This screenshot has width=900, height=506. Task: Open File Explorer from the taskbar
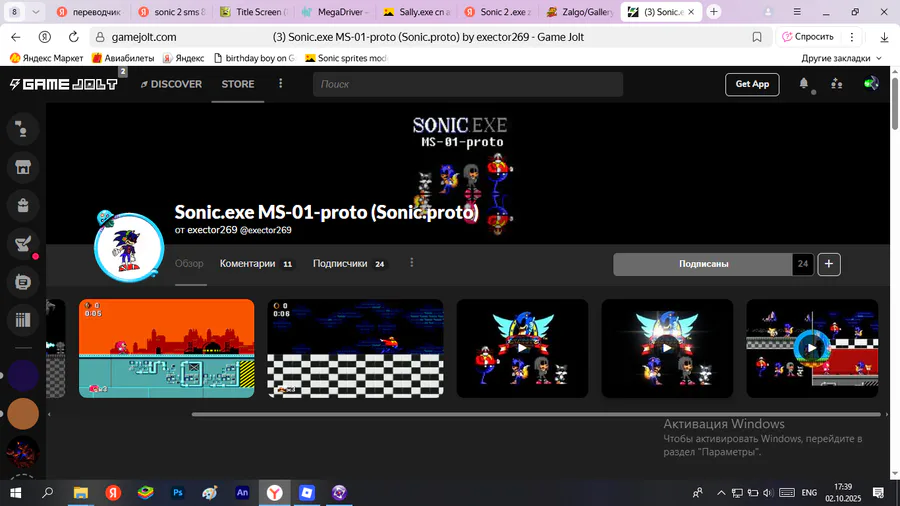pyautogui.click(x=81, y=493)
